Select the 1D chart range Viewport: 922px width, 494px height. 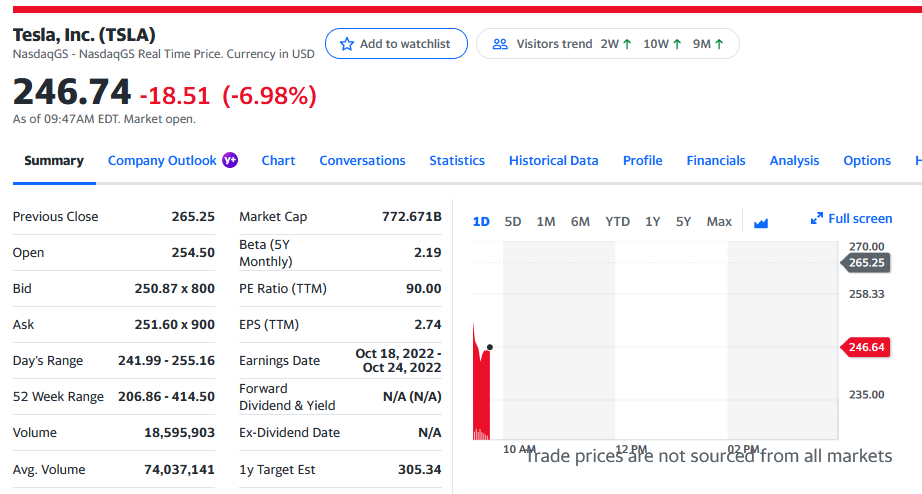(x=481, y=222)
